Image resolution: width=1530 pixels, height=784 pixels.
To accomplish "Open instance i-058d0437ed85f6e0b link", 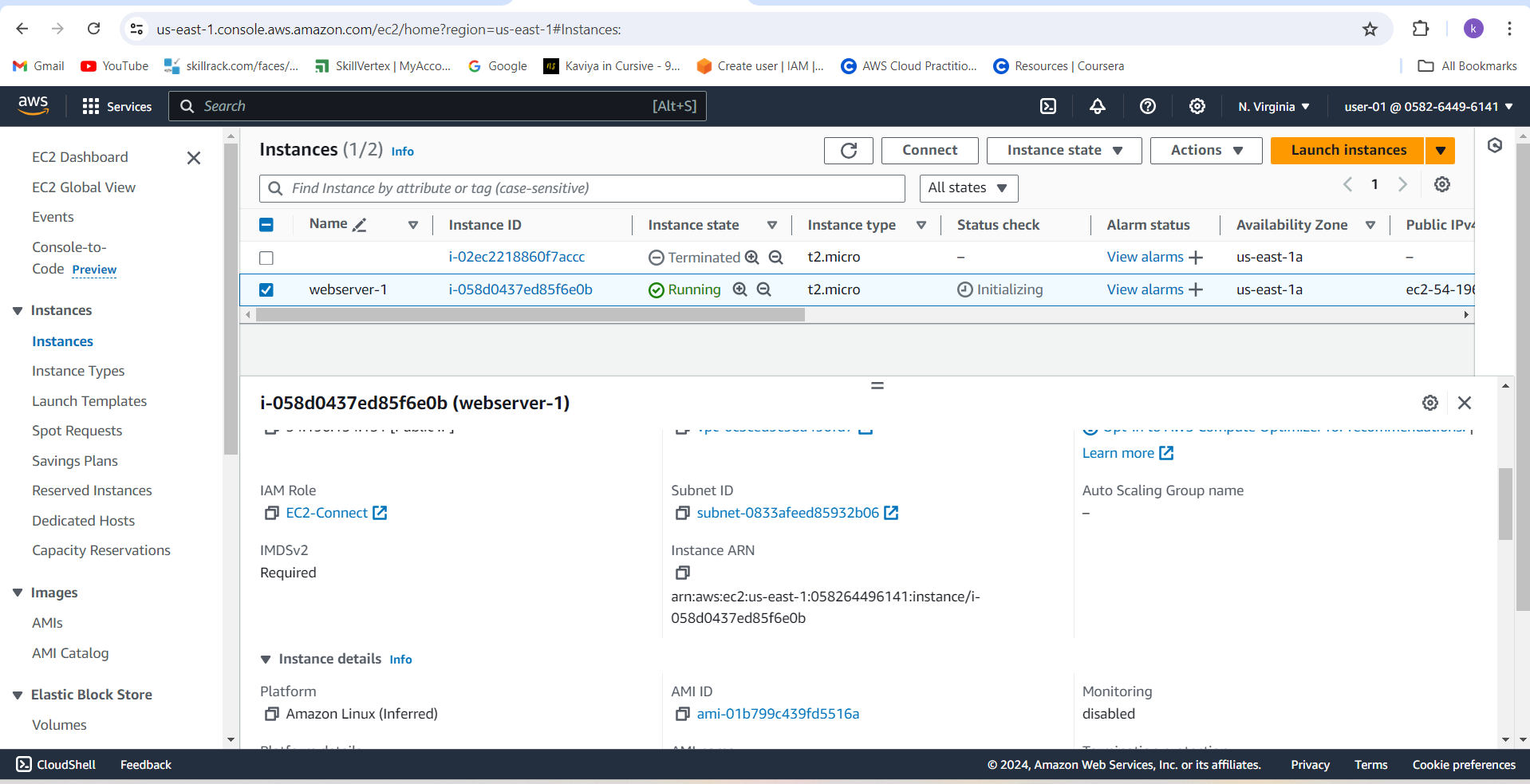I will pyautogui.click(x=520, y=290).
